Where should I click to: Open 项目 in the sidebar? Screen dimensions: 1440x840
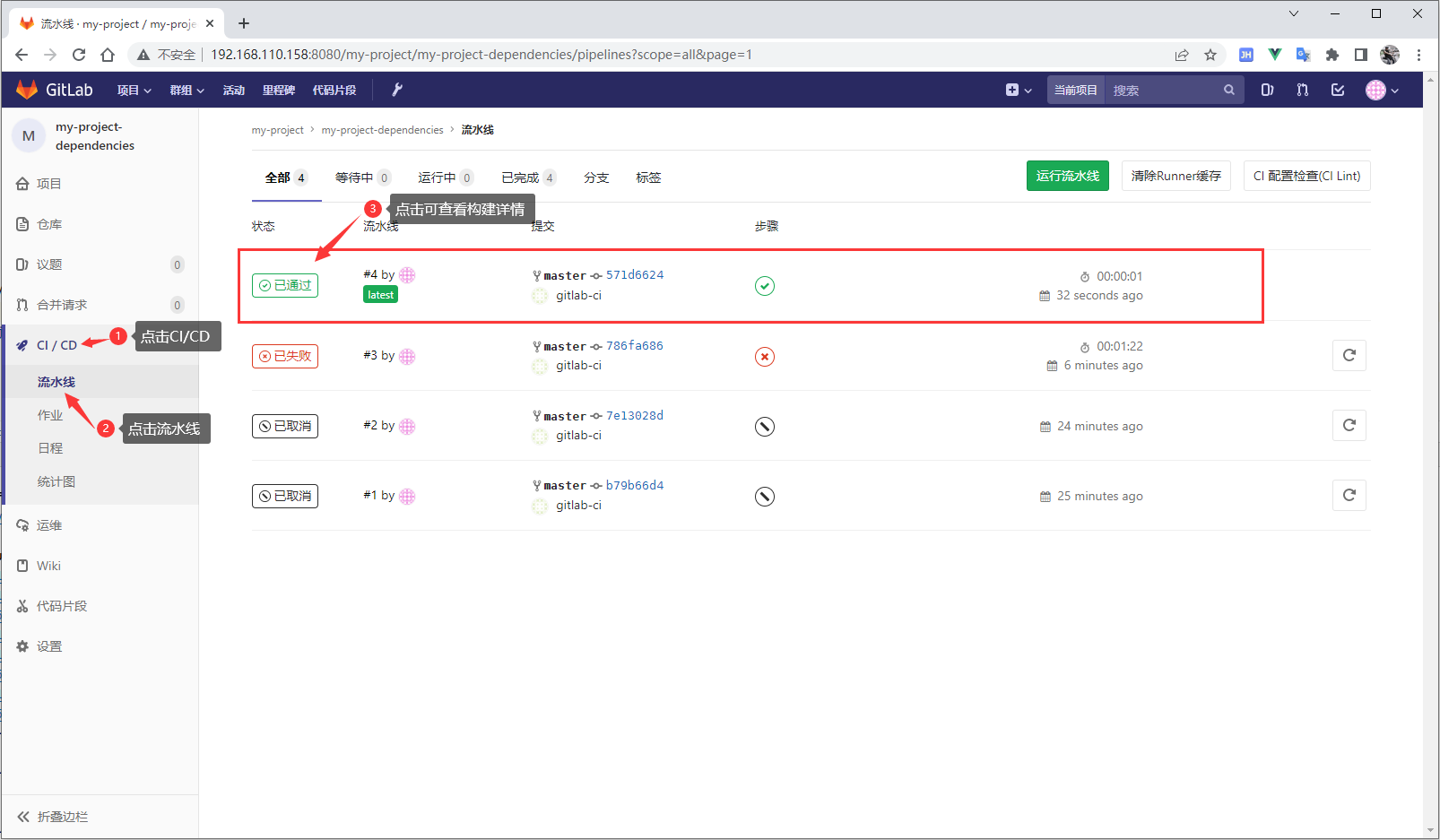point(100,184)
